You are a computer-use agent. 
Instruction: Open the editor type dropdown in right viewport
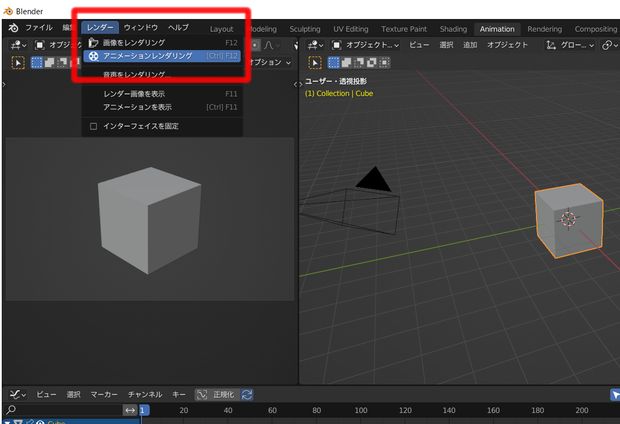318,45
